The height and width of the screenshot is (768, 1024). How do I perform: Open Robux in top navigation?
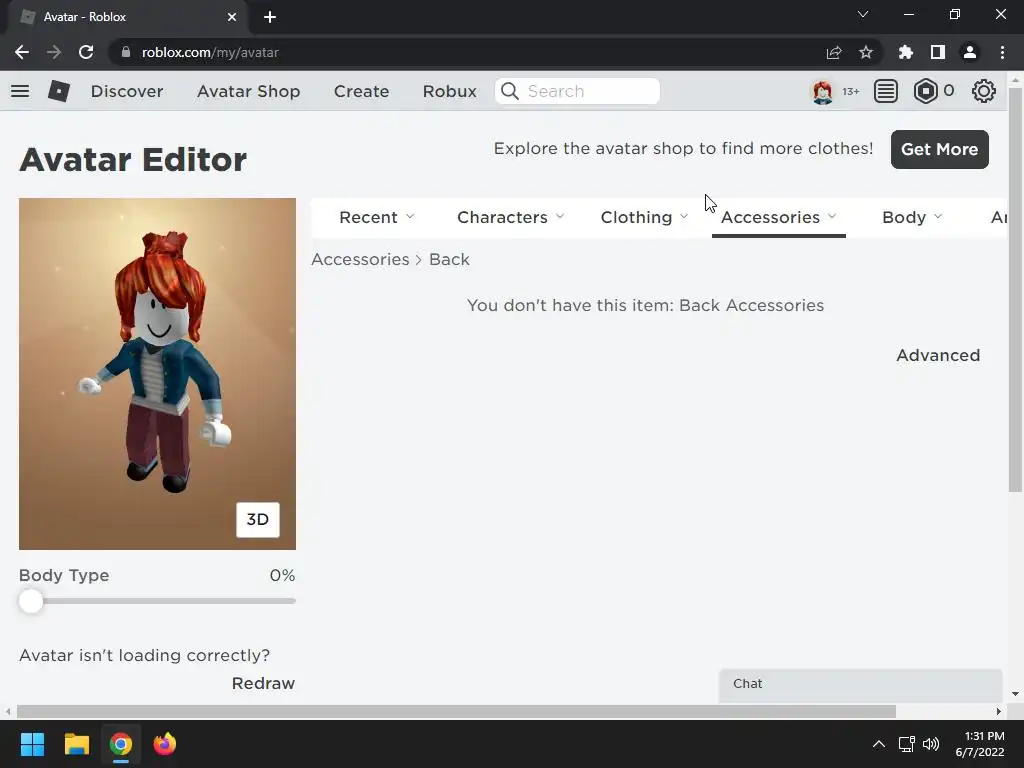point(450,91)
